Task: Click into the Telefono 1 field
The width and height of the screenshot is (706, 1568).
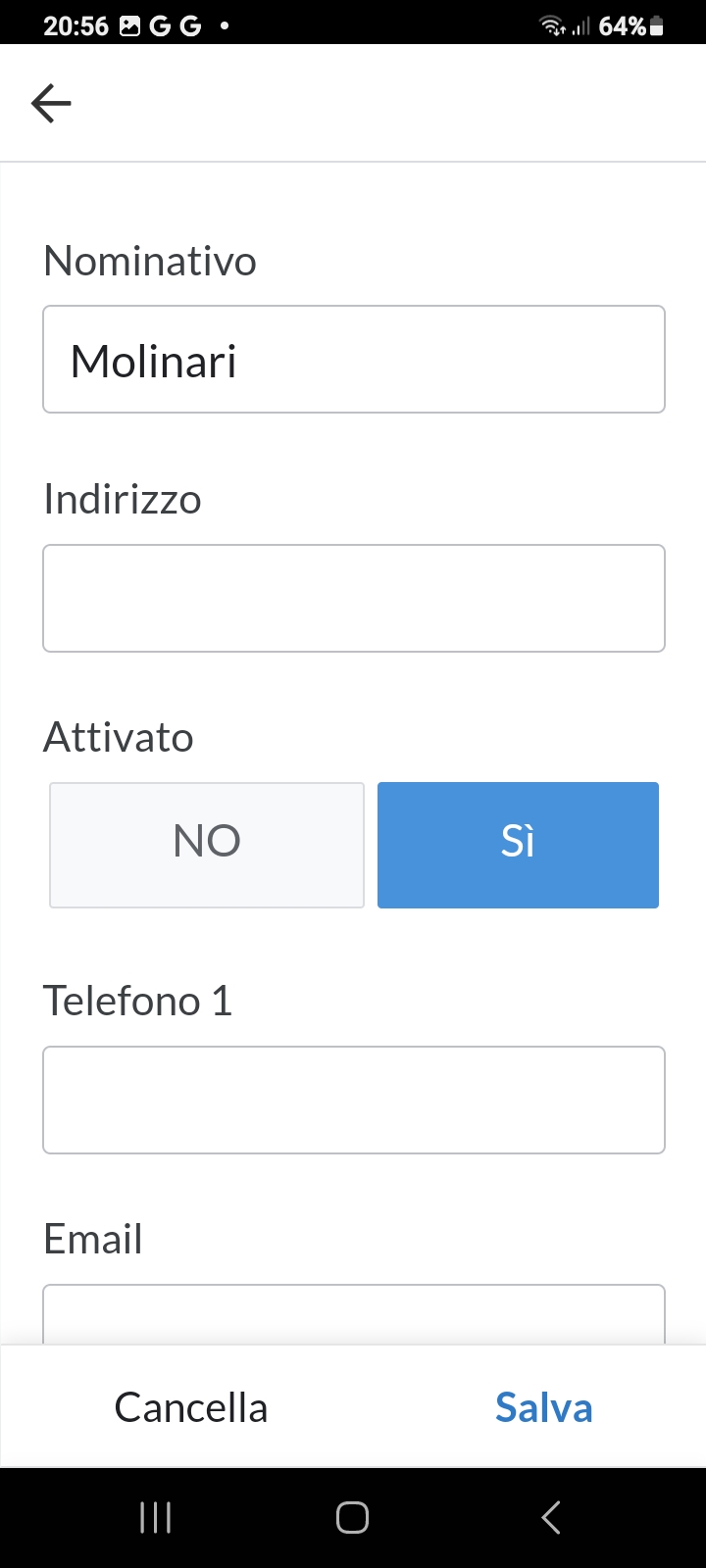Action: click(354, 1100)
